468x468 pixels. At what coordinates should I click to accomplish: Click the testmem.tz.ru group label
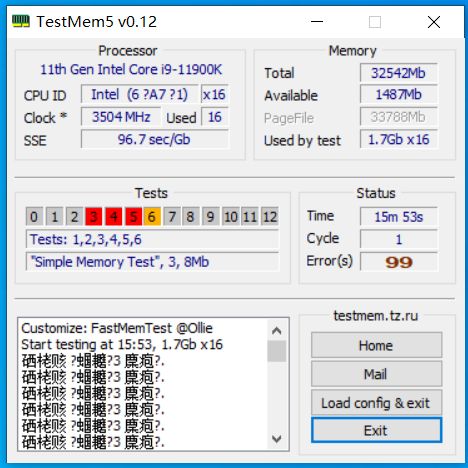click(x=376, y=315)
